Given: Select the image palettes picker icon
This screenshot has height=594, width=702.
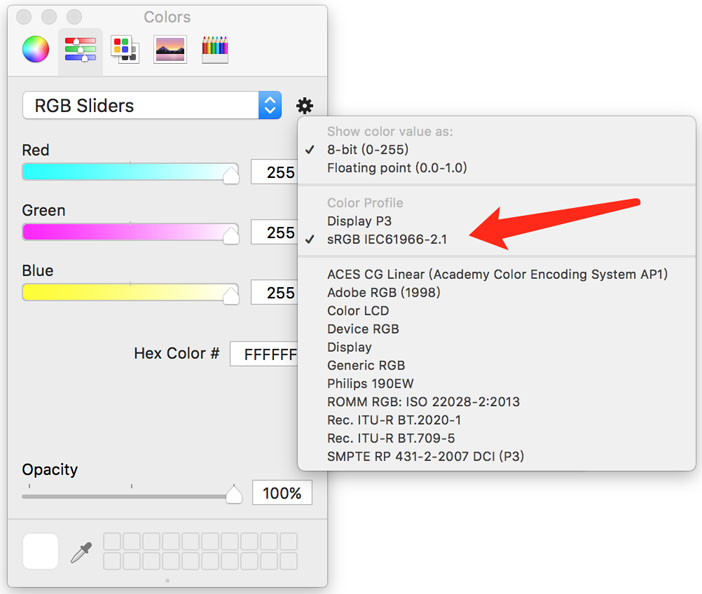Looking at the screenshot, I should click(x=170, y=49).
